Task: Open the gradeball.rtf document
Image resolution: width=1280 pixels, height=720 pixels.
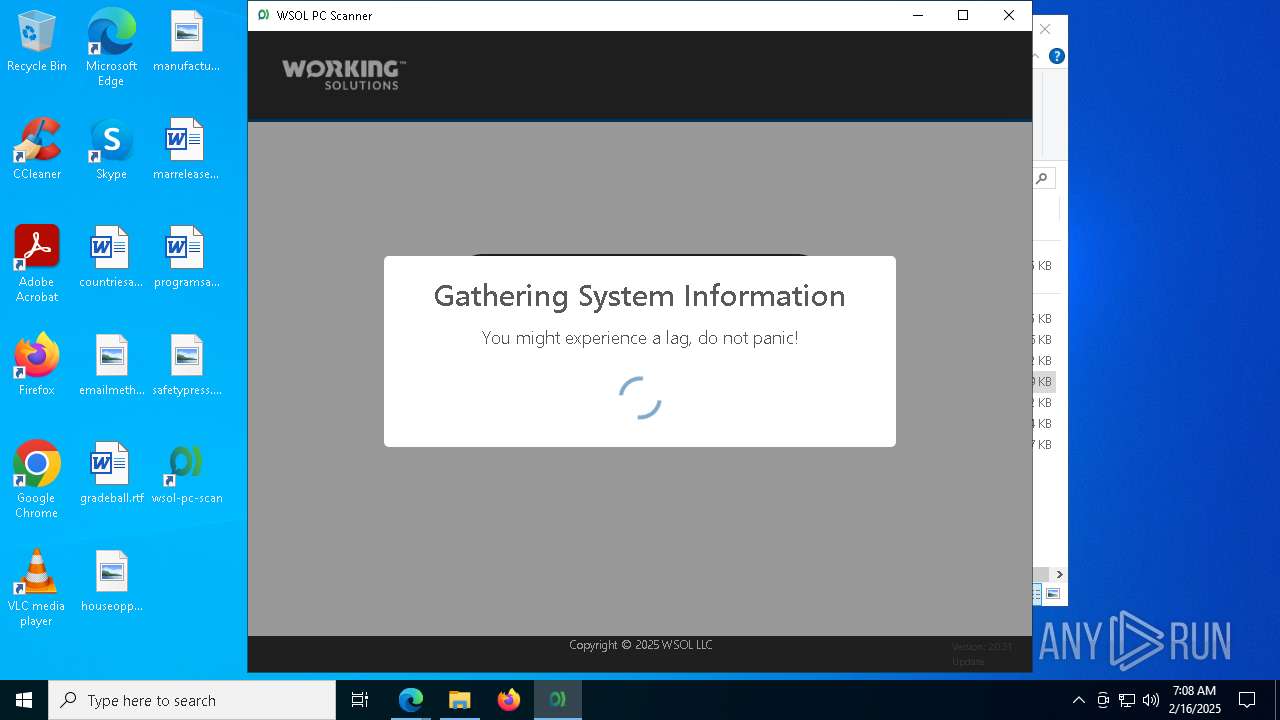Action: tap(111, 473)
